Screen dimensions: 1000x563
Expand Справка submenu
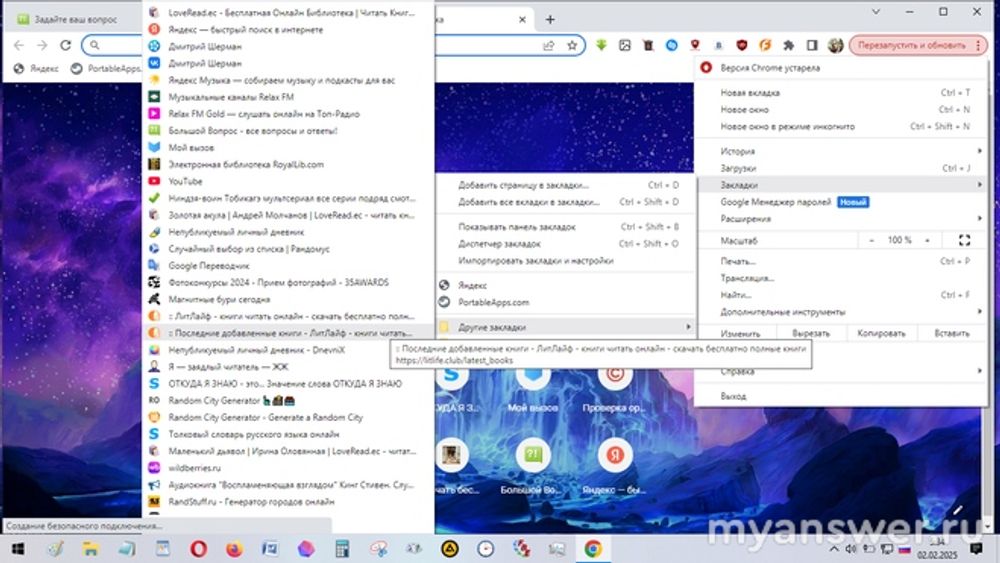[841, 371]
